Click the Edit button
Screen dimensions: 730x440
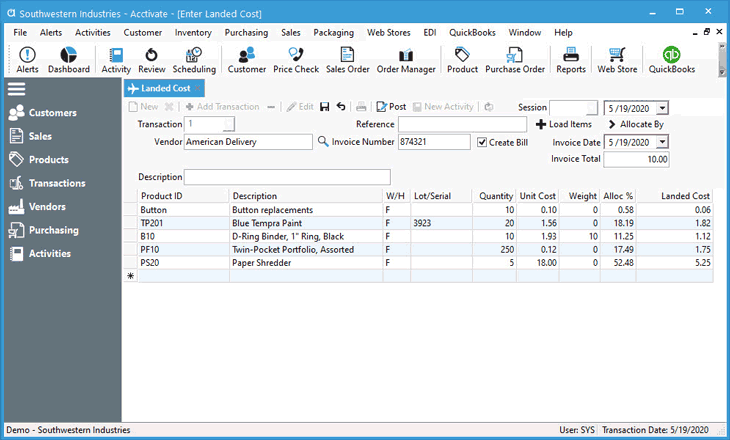coord(300,107)
